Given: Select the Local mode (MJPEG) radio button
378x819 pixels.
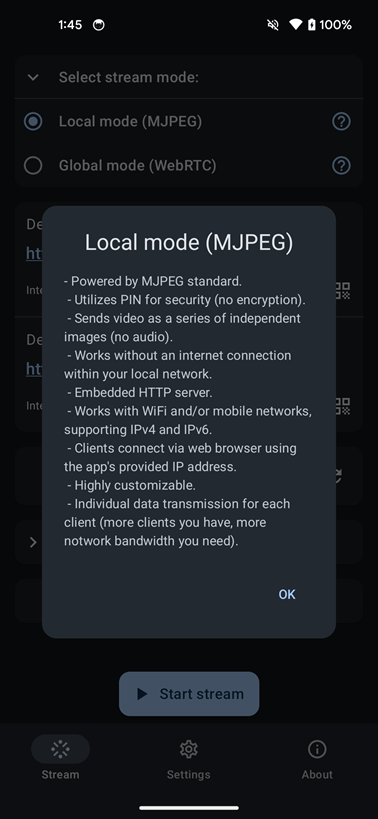Looking at the screenshot, I should pyautogui.click(x=33, y=122).
